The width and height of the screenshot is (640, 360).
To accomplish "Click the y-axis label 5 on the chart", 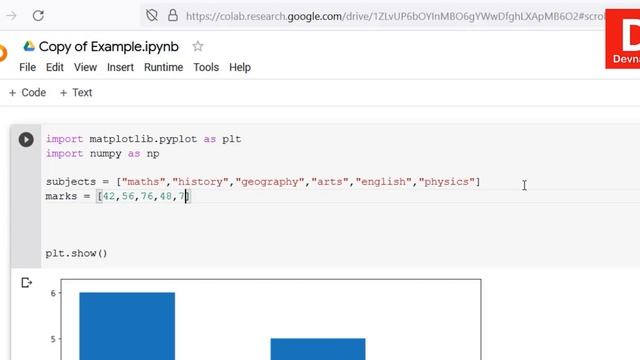I will click(53, 339).
